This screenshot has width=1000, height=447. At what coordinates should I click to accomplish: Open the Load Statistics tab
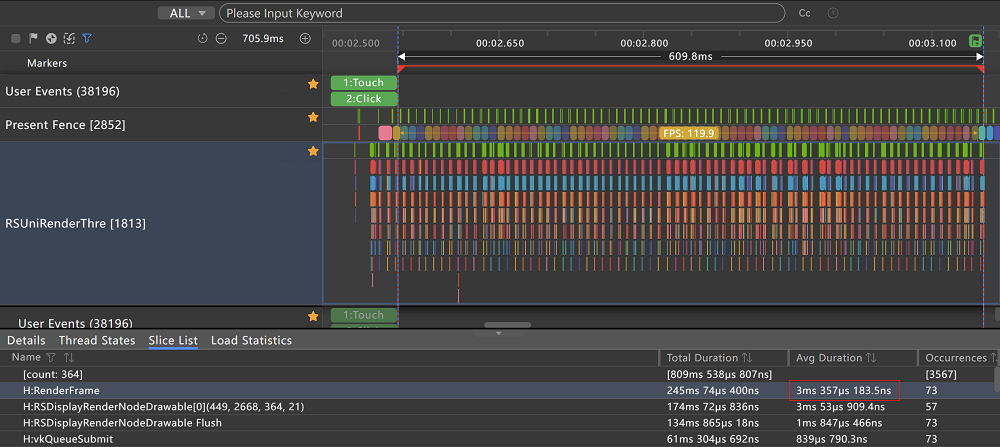click(251, 341)
